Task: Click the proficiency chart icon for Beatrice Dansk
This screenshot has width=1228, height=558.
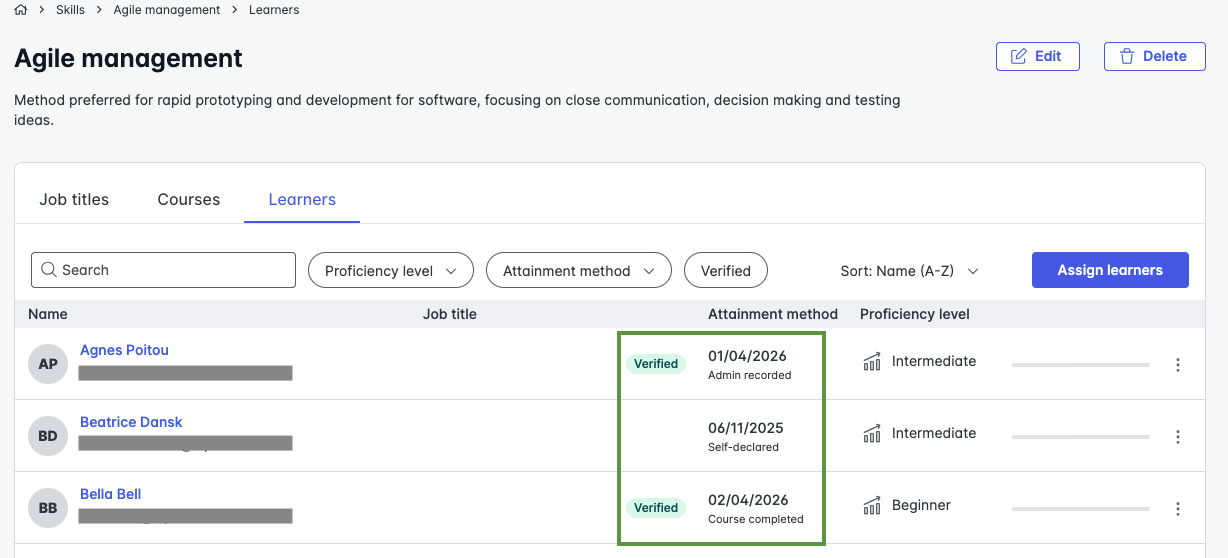Action: [872, 433]
